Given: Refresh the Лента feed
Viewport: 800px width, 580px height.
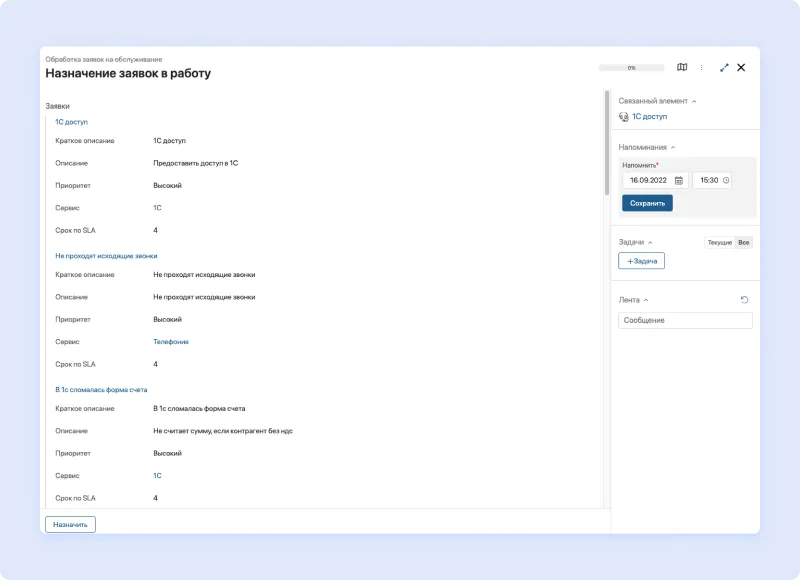Looking at the screenshot, I should click(x=744, y=300).
